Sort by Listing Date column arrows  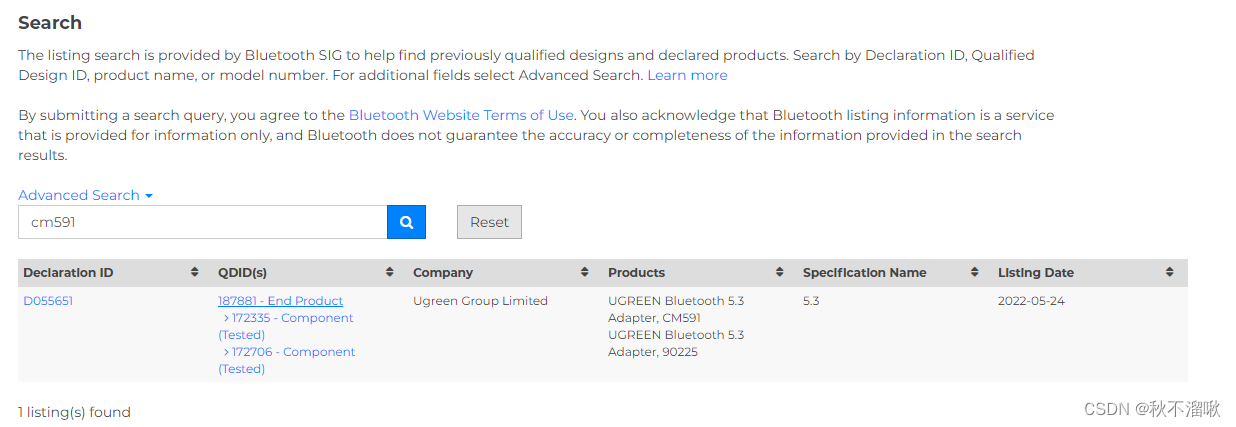tap(1169, 272)
